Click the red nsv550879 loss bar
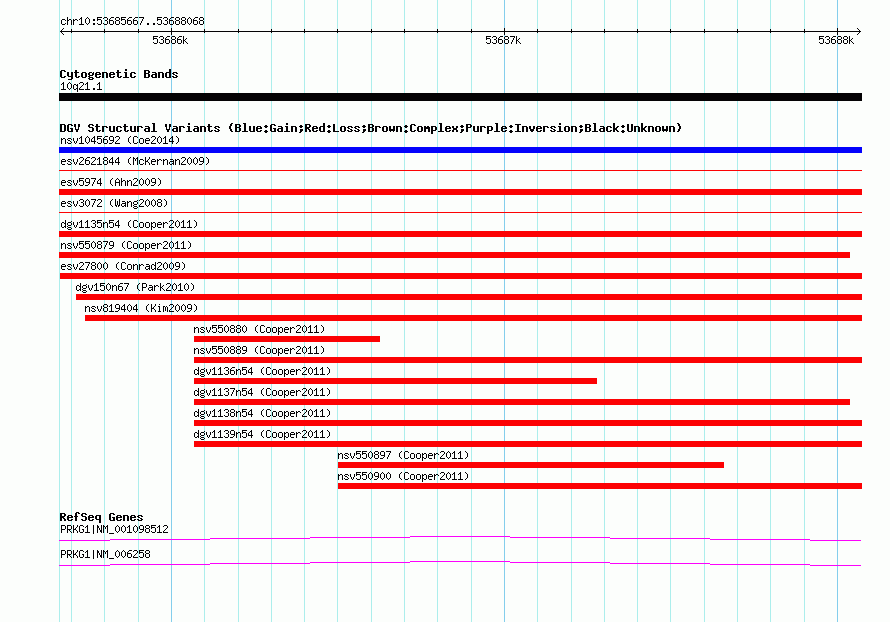 pyautogui.click(x=454, y=255)
